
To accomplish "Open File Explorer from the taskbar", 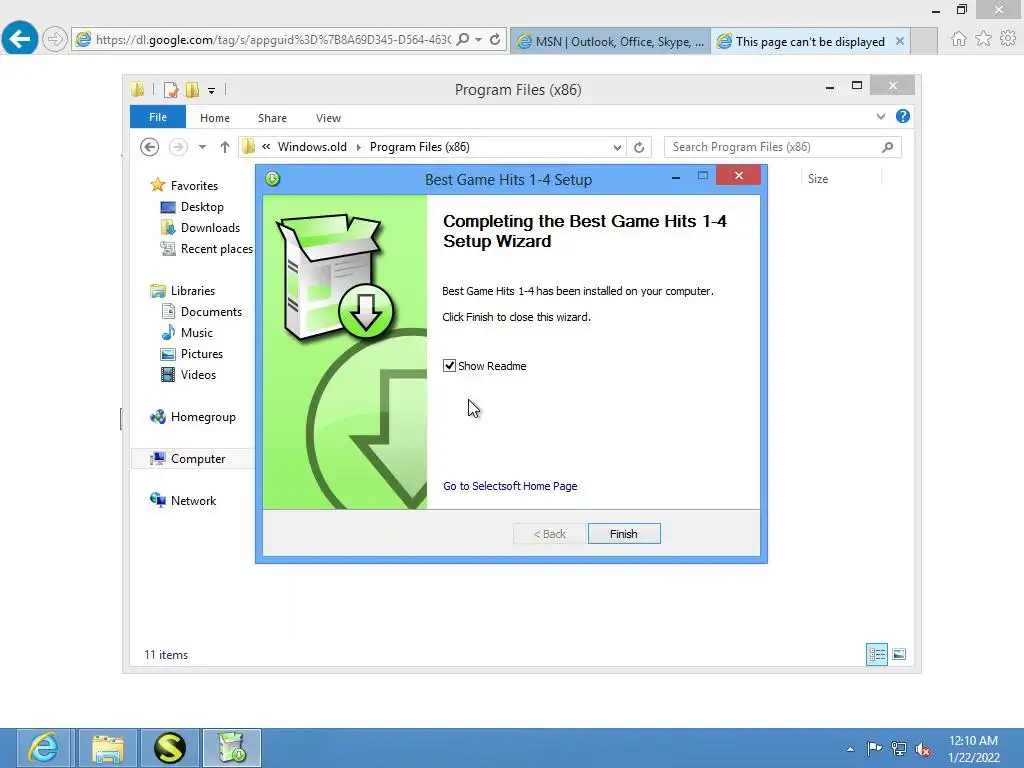I will tap(108, 748).
